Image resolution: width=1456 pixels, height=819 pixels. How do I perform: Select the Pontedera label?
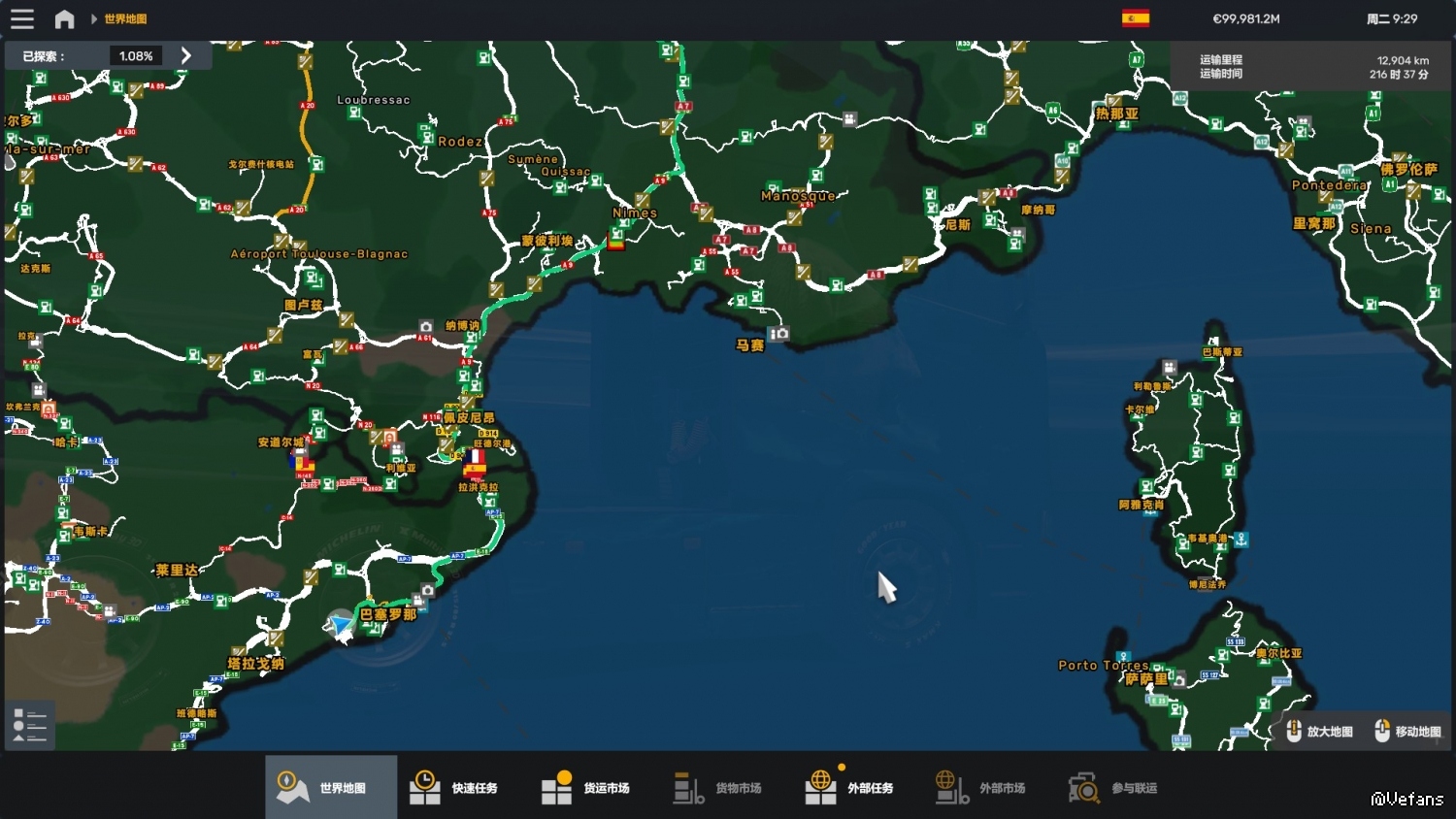(1329, 185)
